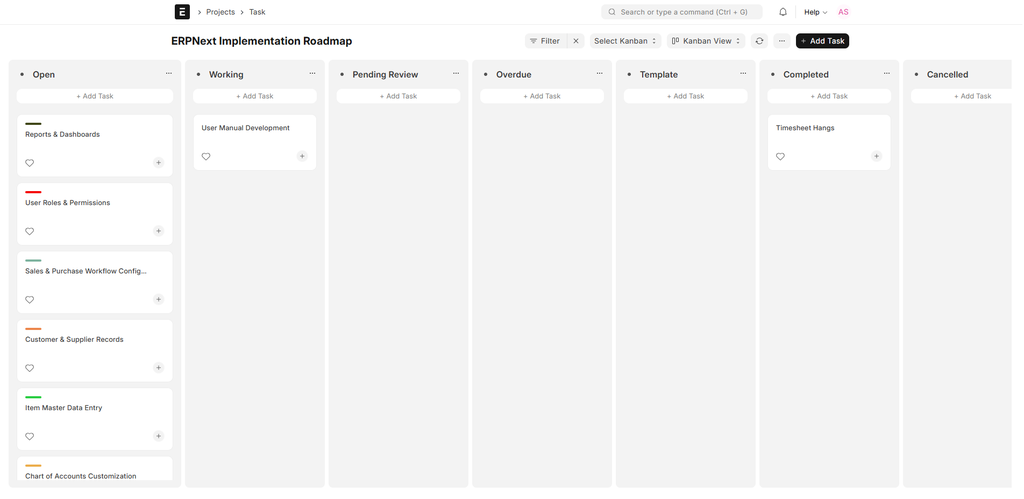The width and height of the screenshot is (1024, 499).
Task: Click the Filter button
Action: click(x=546, y=41)
